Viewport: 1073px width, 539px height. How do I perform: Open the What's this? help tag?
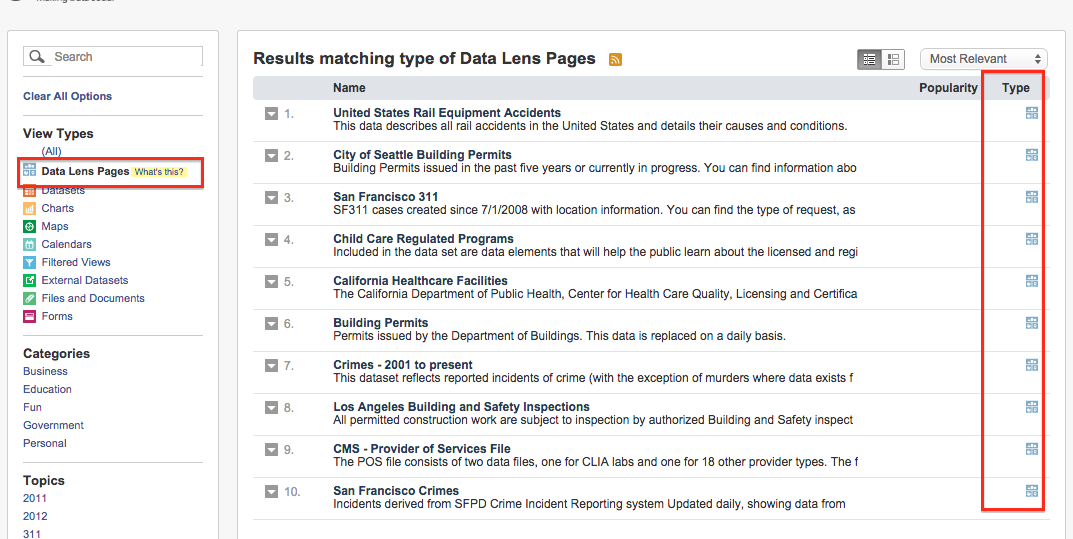pos(159,172)
